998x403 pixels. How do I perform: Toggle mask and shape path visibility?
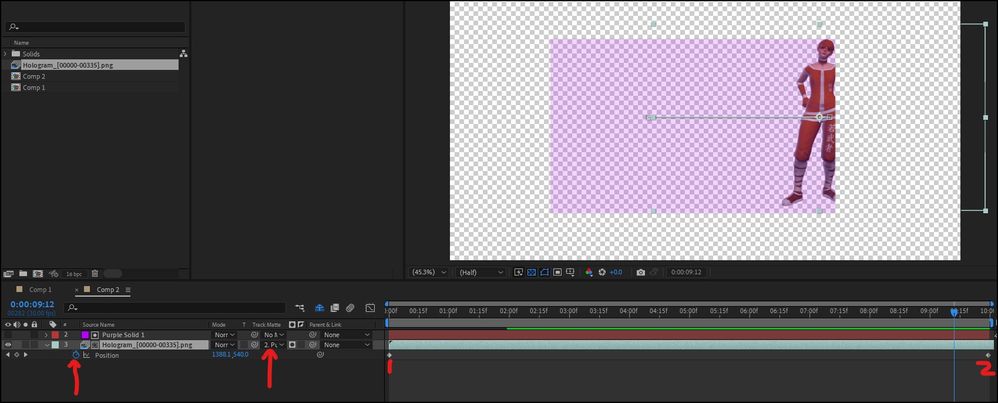[x=545, y=272]
